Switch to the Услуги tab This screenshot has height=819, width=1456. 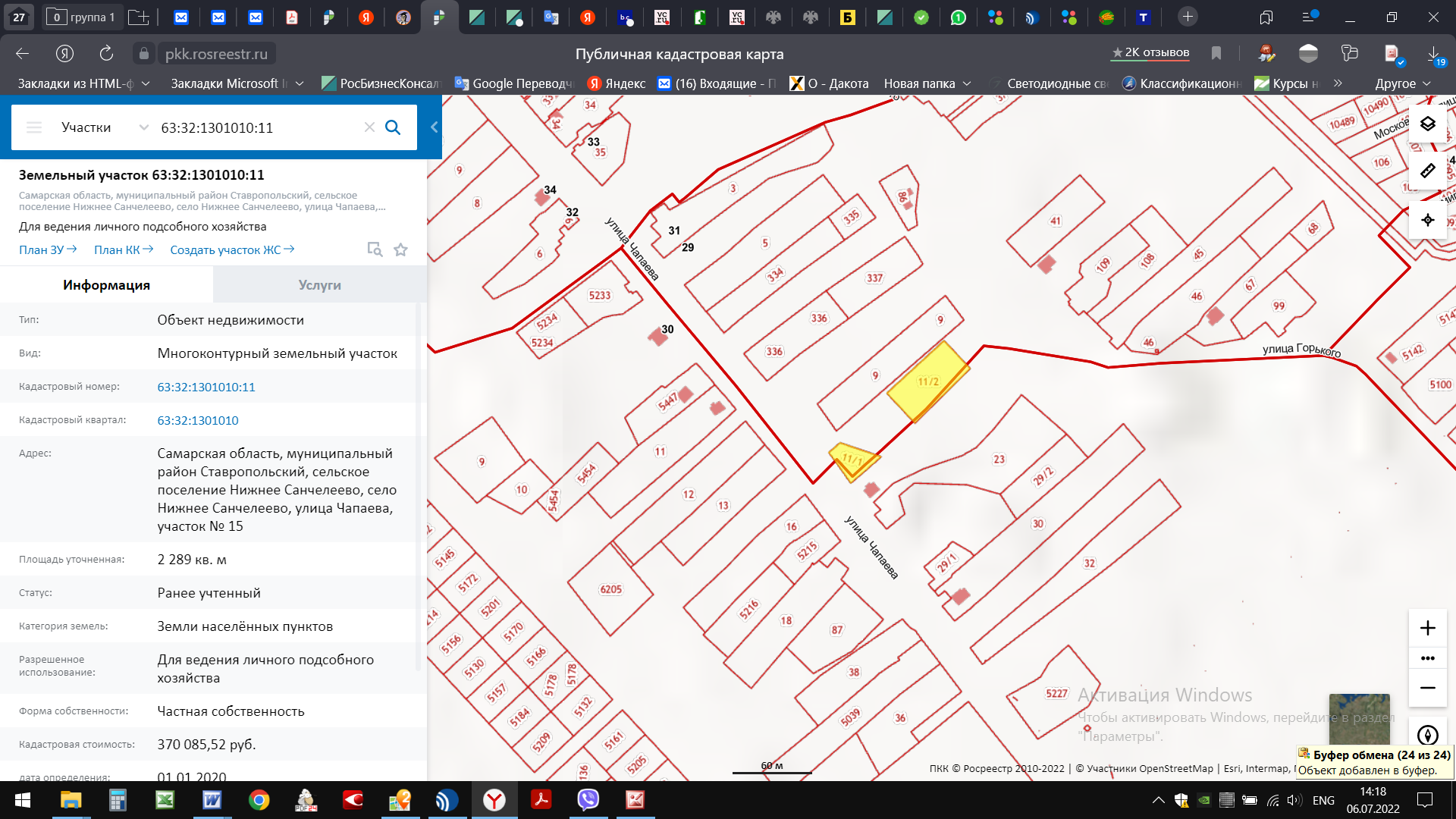point(319,285)
